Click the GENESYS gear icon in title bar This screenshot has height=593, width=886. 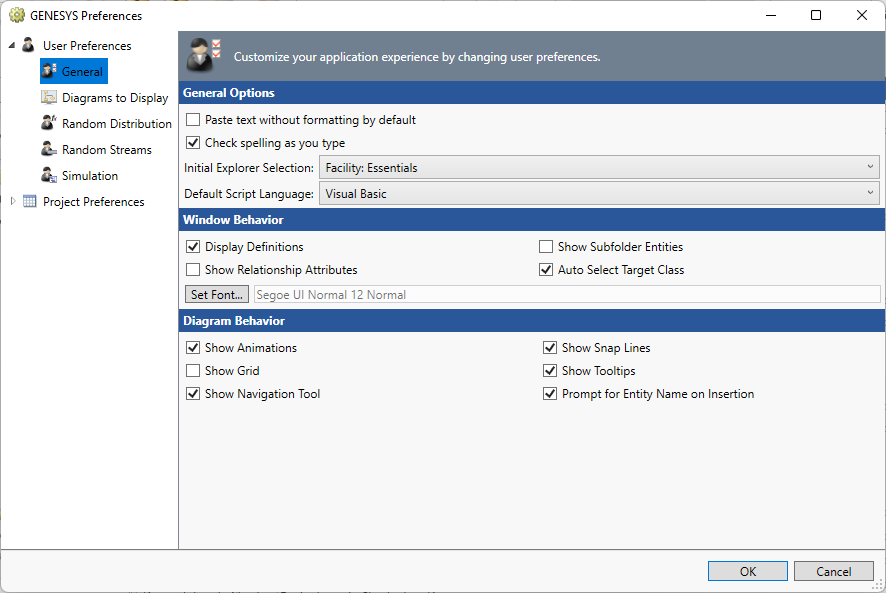16,16
